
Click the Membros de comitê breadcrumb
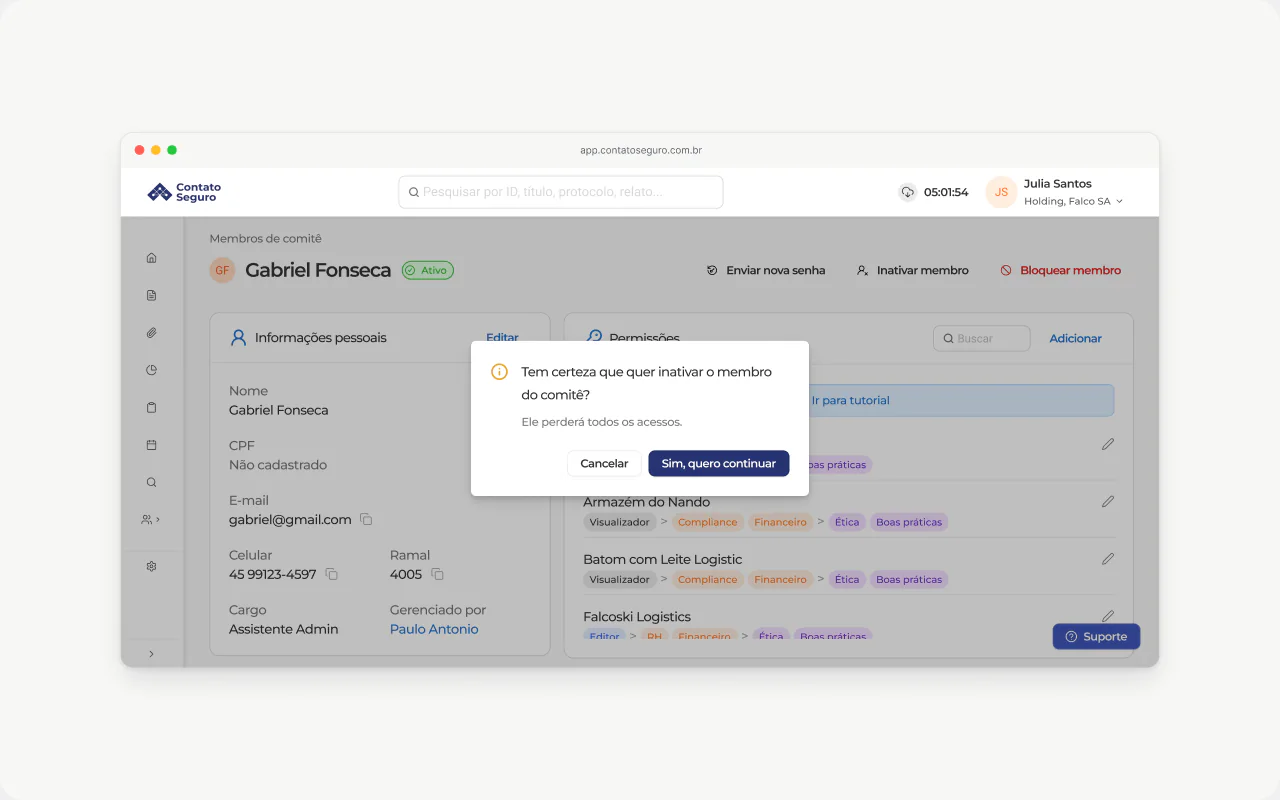pyautogui.click(x=265, y=239)
